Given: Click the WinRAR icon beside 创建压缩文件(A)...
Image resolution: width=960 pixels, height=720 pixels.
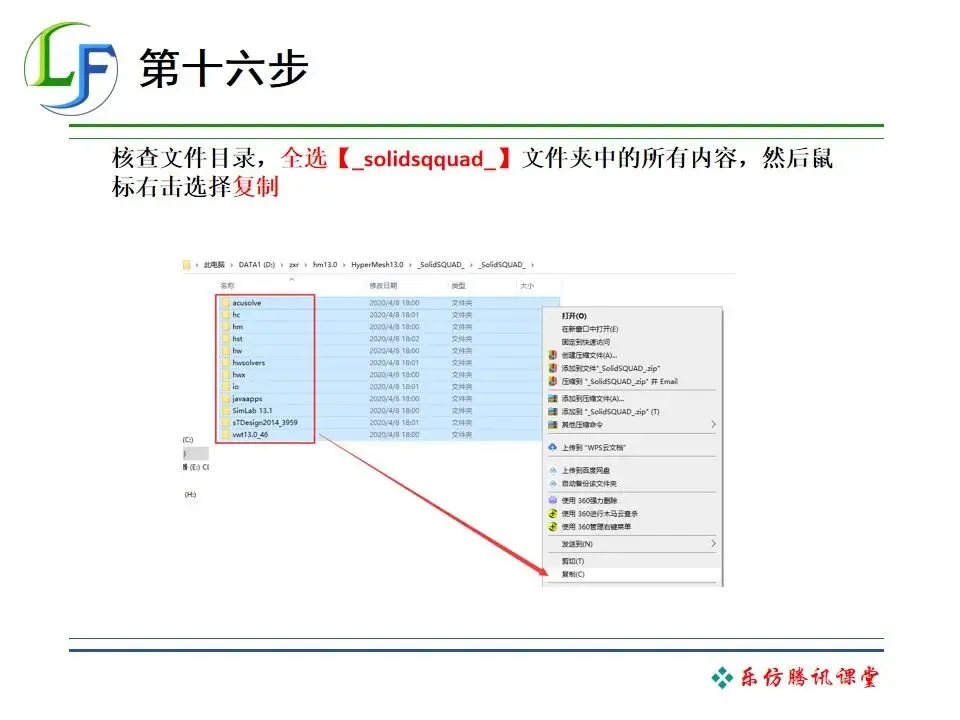Looking at the screenshot, I should 552,355.
